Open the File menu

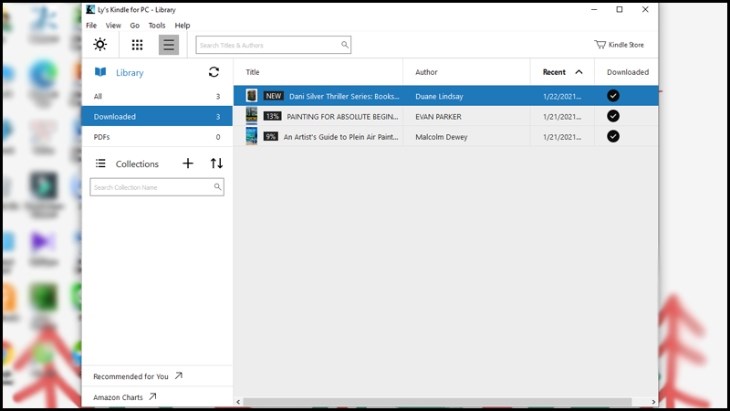coord(91,25)
